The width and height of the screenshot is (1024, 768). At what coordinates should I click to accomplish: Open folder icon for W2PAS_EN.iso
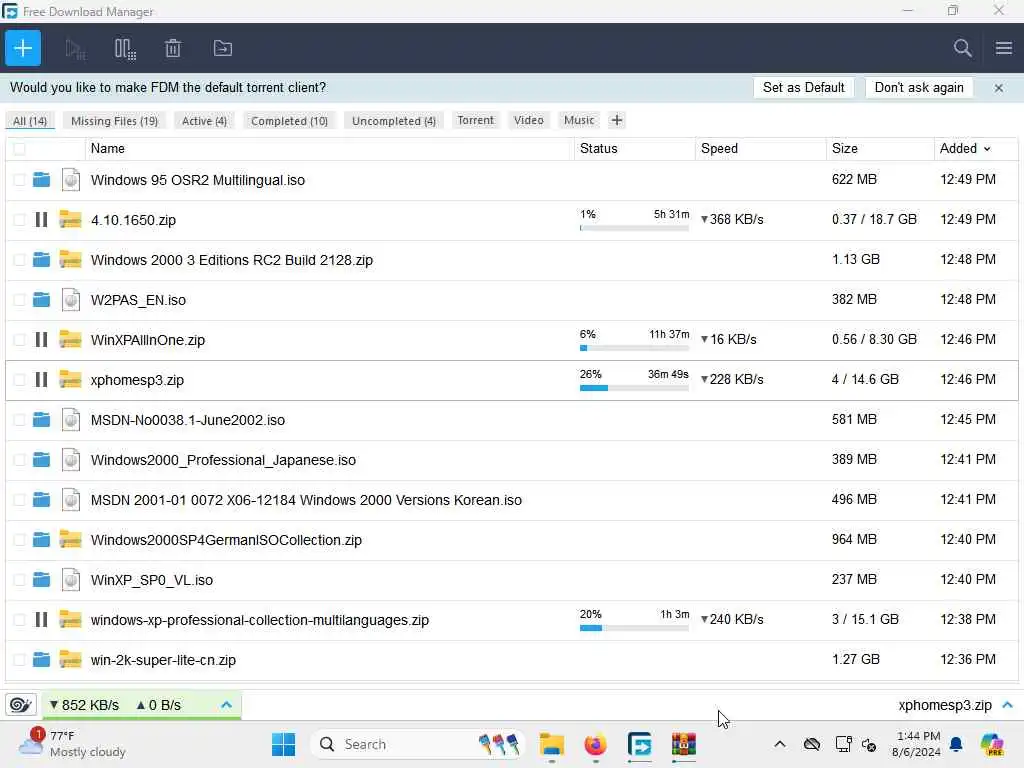[41, 299]
